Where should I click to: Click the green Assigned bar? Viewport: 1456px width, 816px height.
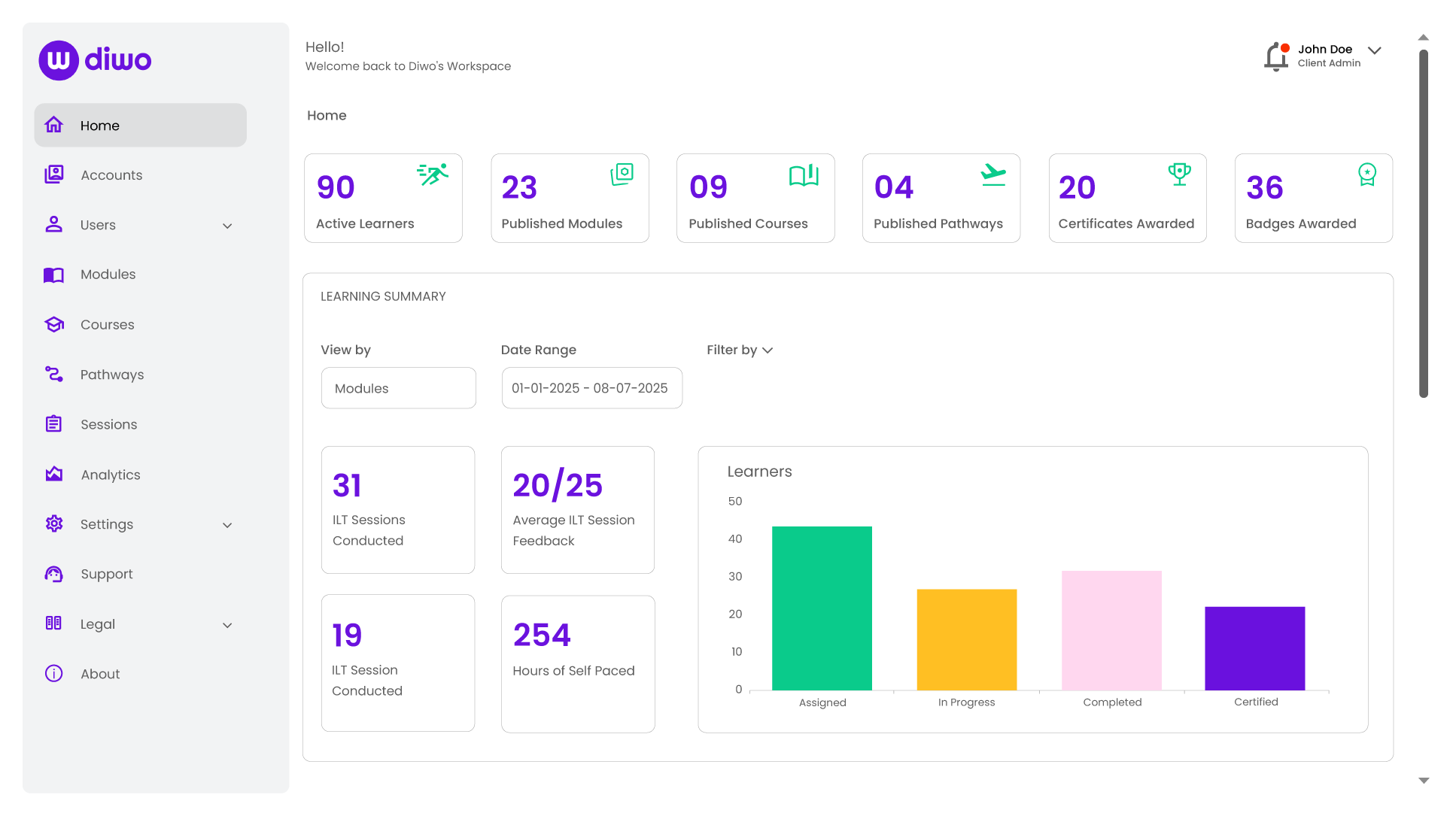pyautogui.click(x=822, y=608)
